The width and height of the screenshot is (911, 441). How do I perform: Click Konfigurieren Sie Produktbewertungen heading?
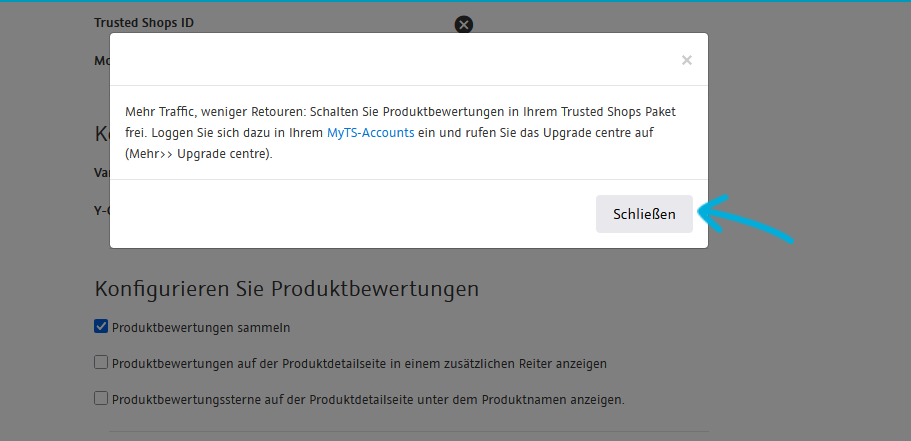point(286,289)
